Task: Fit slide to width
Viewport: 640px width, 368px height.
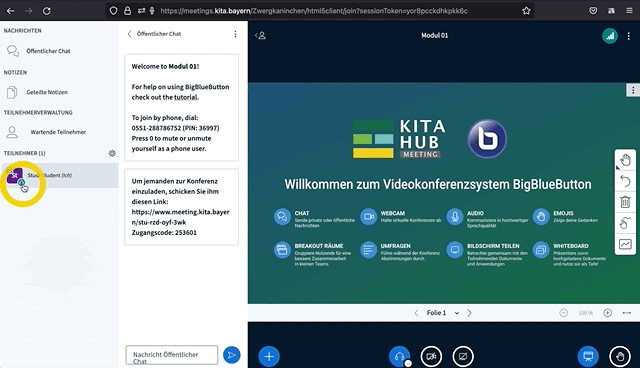Action: [627, 313]
